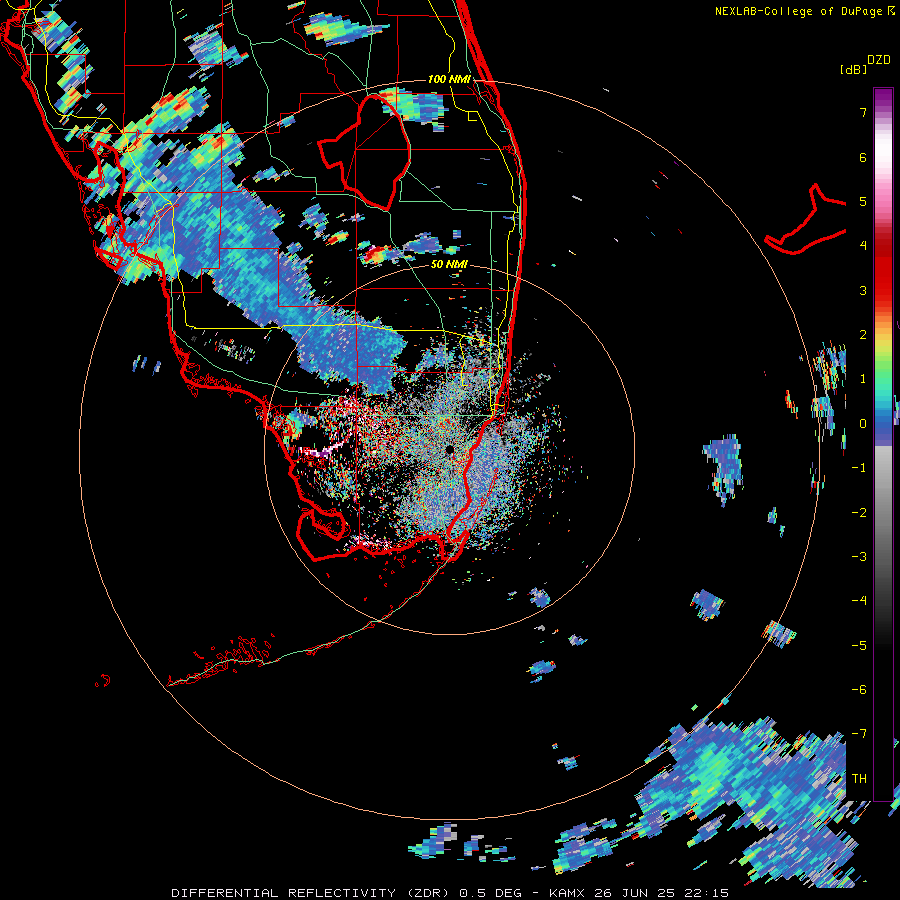Click the -6 value on the color scale
Viewport: 900px width, 900px height.
(x=859, y=690)
